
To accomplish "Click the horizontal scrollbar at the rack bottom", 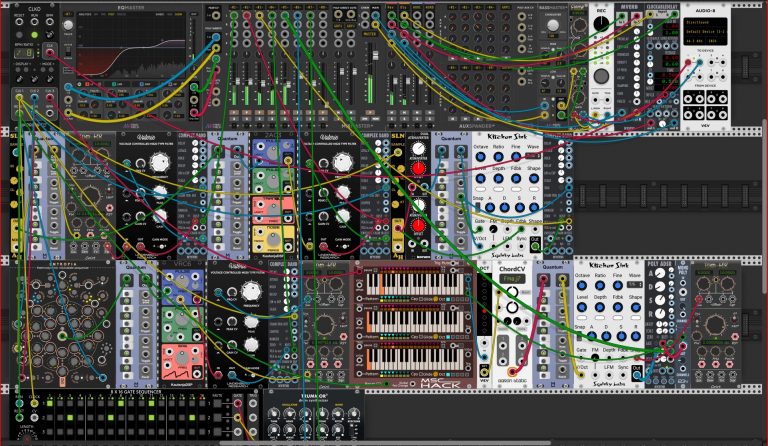I will (x=384, y=443).
